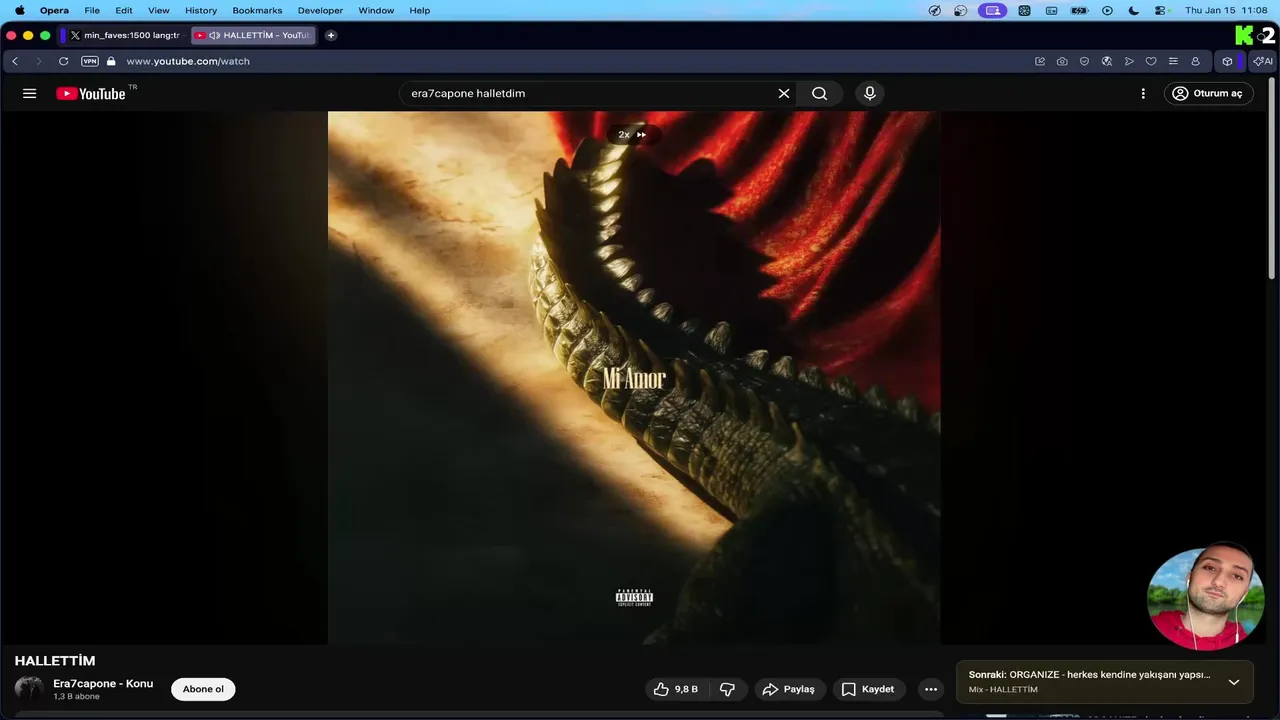
Task: Click the magnifier search button
Action: [x=819, y=93]
